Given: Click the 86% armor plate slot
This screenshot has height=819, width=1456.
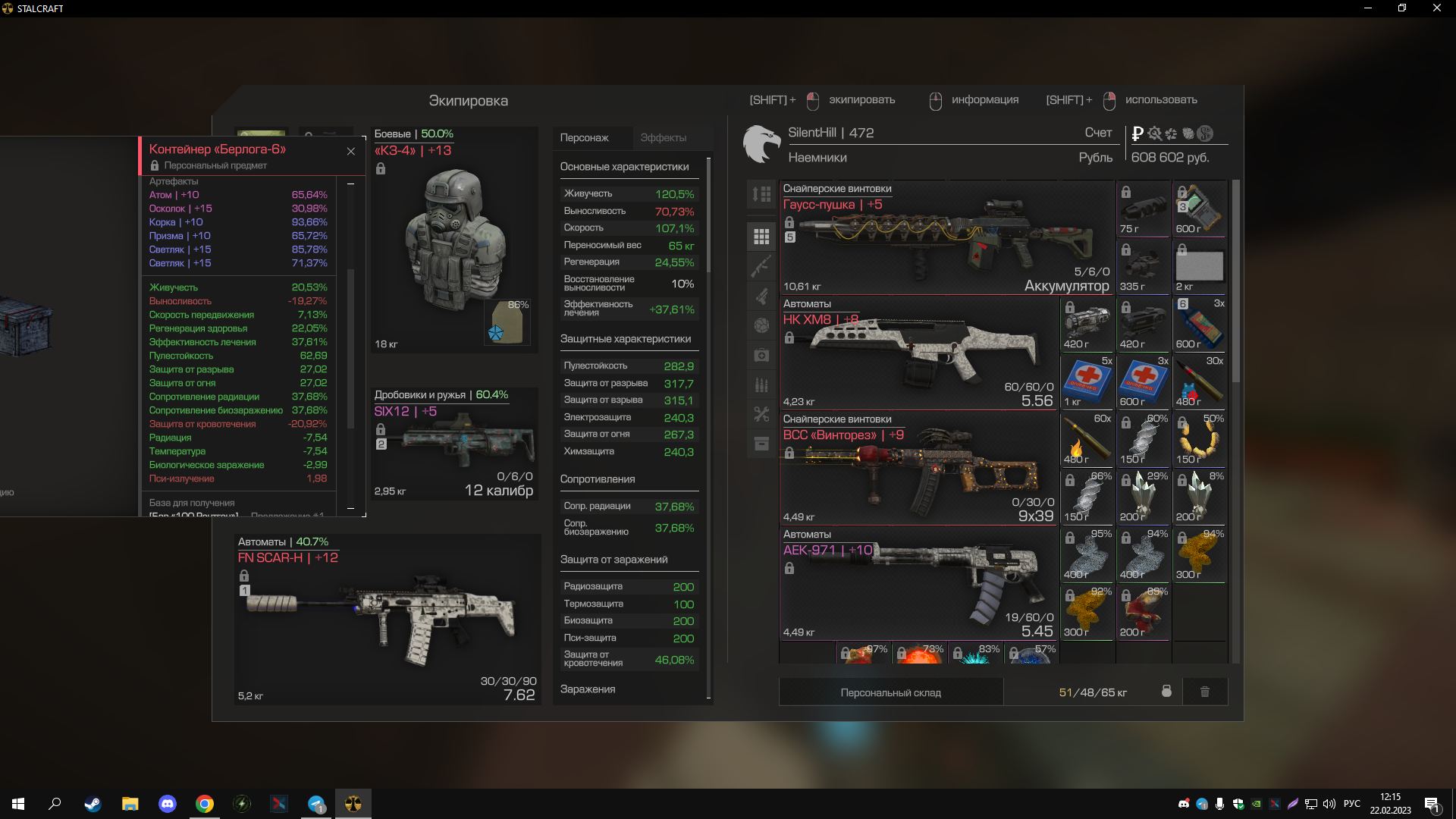Looking at the screenshot, I should [507, 322].
